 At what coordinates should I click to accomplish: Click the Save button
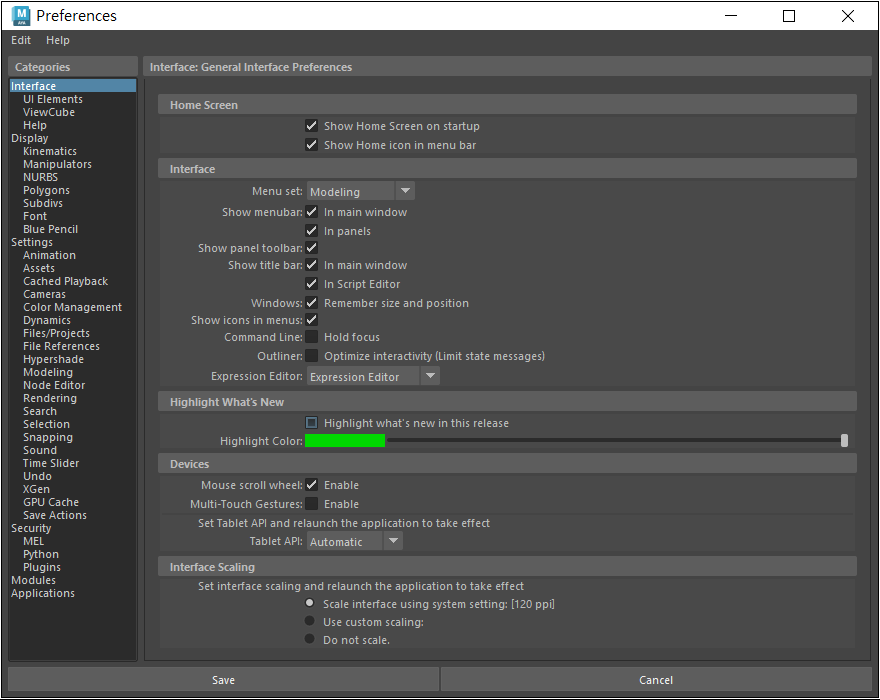pos(223,680)
